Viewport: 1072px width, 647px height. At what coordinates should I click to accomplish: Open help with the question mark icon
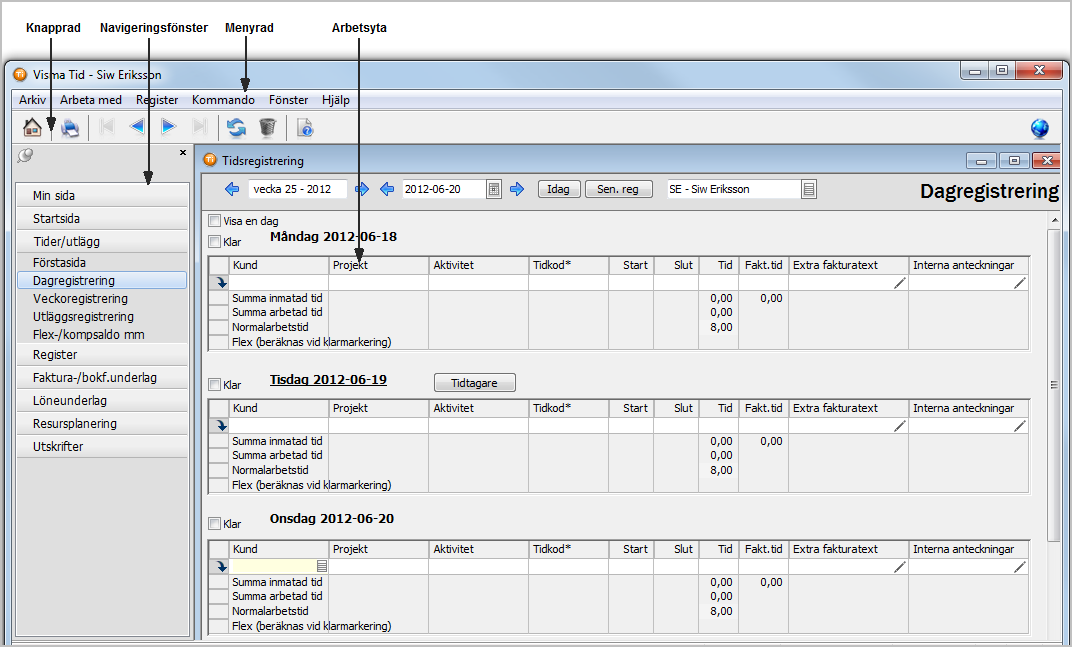click(306, 127)
